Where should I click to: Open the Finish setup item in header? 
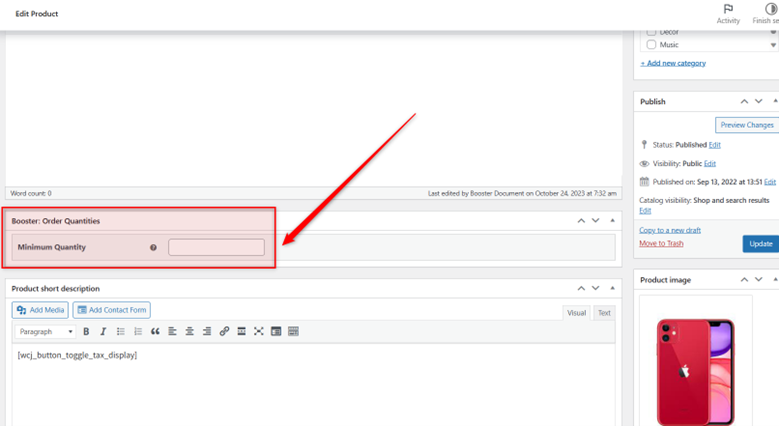click(x=768, y=13)
